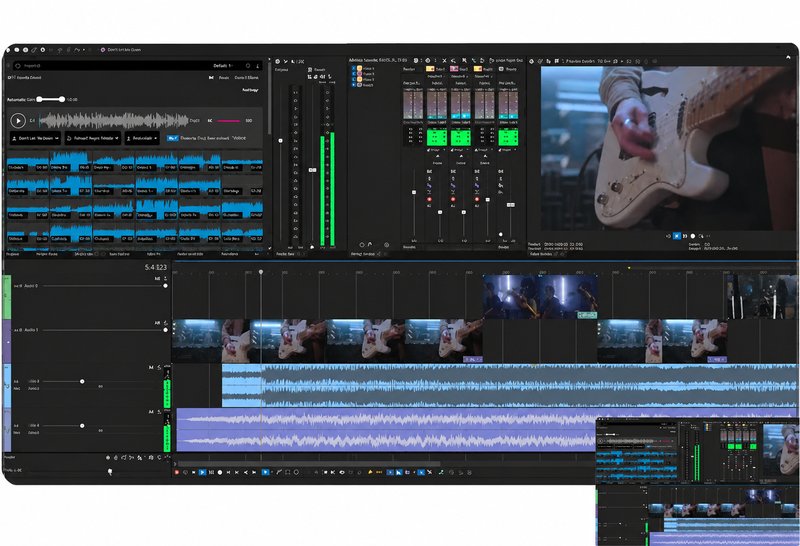800x546 pixels.
Task: Click the gray waveform in the audio preview player
Action: pyautogui.click(x=114, y=121)
